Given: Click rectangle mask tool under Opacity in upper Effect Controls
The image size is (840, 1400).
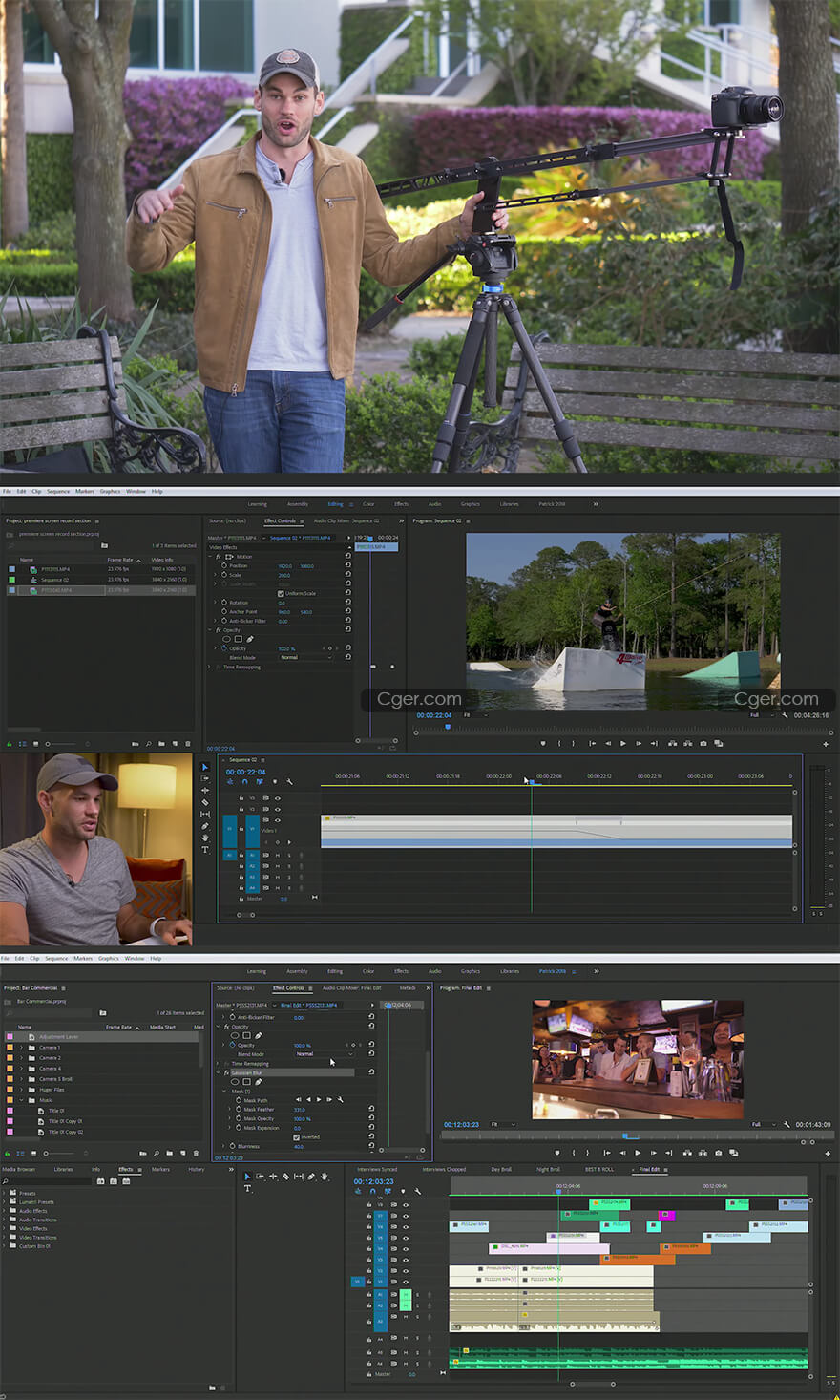Looking at the screenshot, I should click(x=239, y=639).
